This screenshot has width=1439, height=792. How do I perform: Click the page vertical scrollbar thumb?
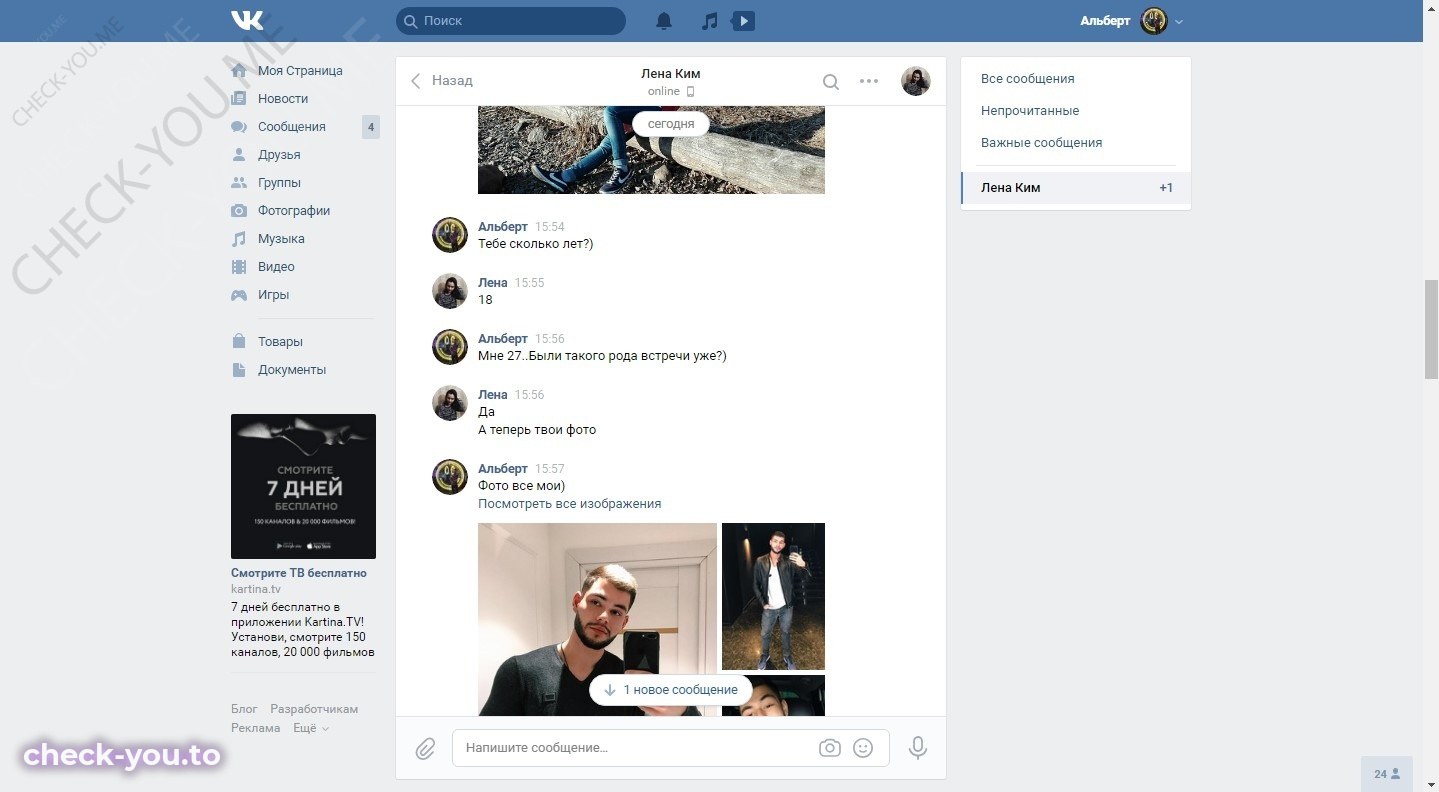coord(1431,330)
